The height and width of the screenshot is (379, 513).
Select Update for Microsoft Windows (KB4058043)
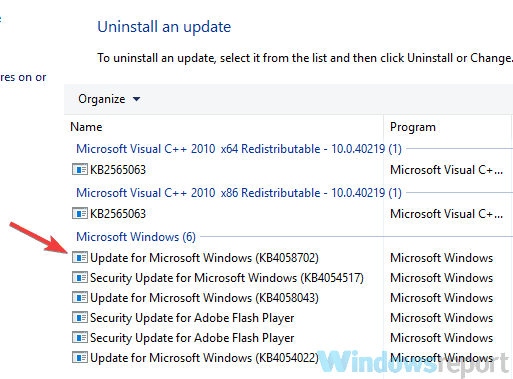coord(204,298)
